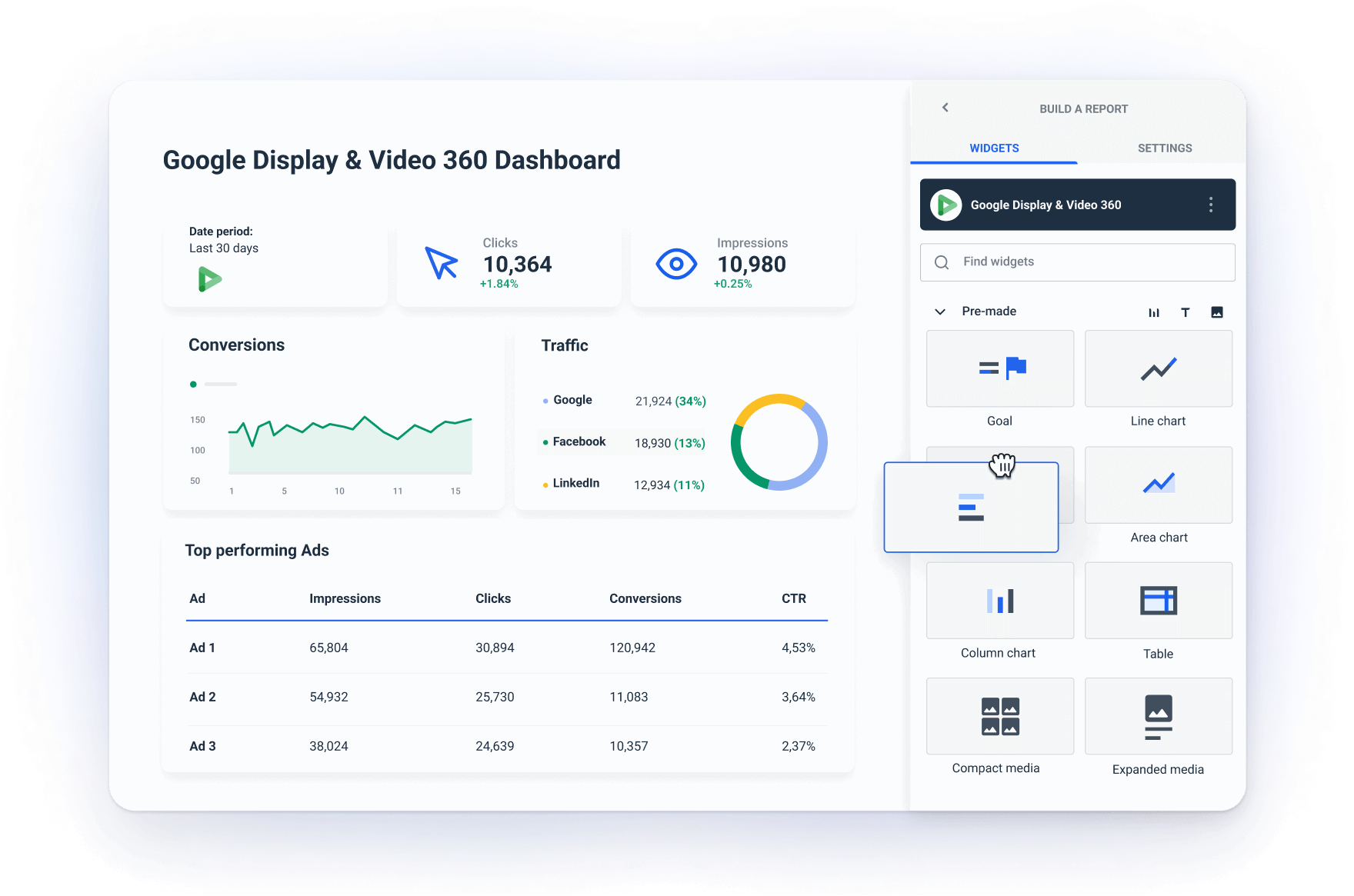Expand the Date period play control
1354x896 pixels.
pos(209,279)
